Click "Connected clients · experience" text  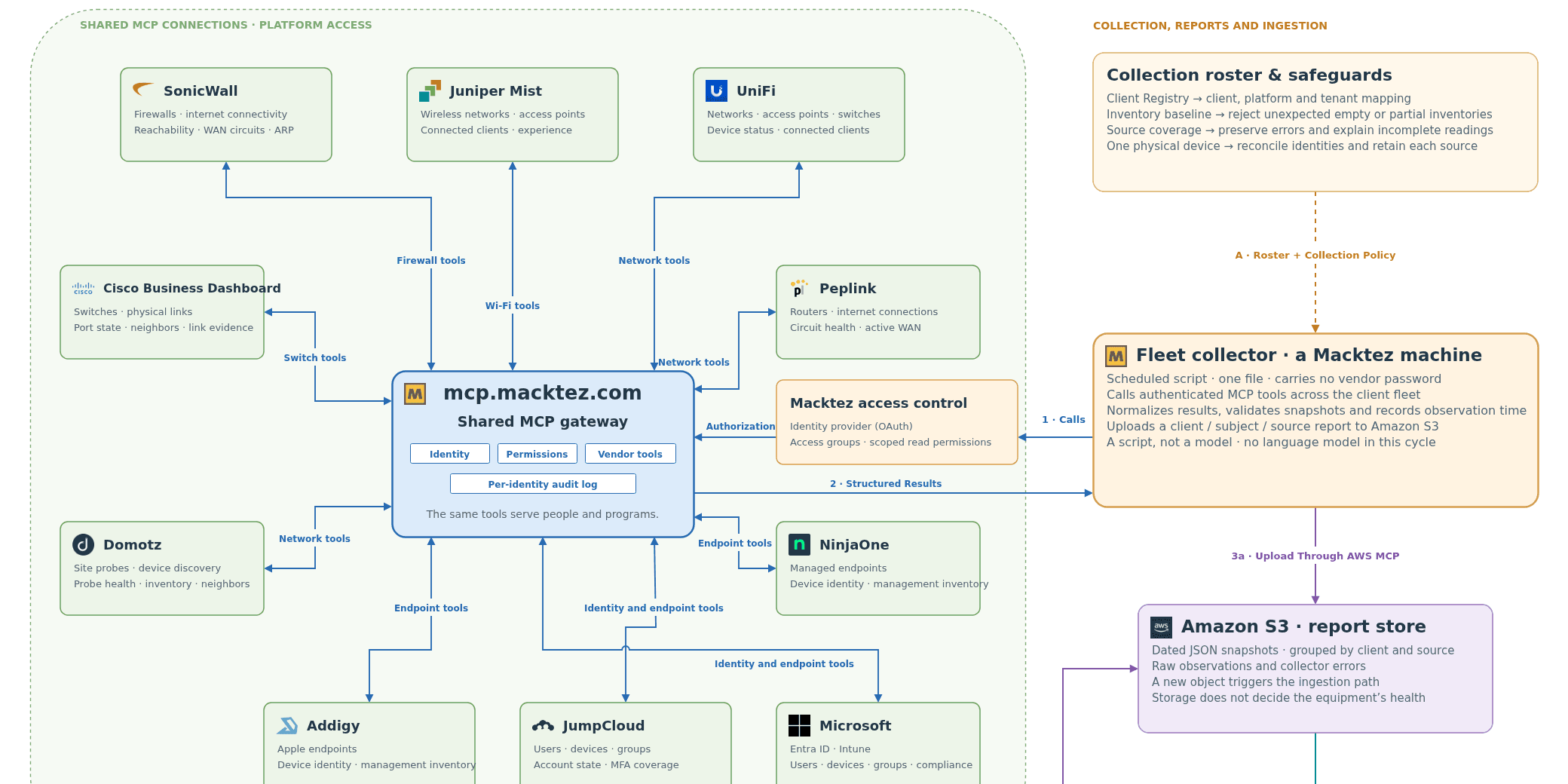pos(496,130)
